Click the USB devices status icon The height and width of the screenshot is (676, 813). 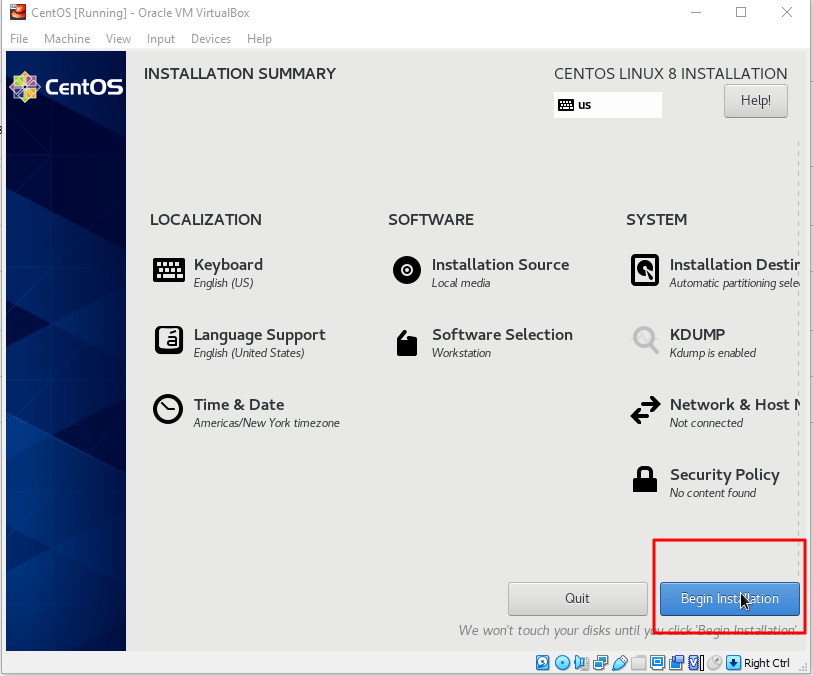pos(620,663)
